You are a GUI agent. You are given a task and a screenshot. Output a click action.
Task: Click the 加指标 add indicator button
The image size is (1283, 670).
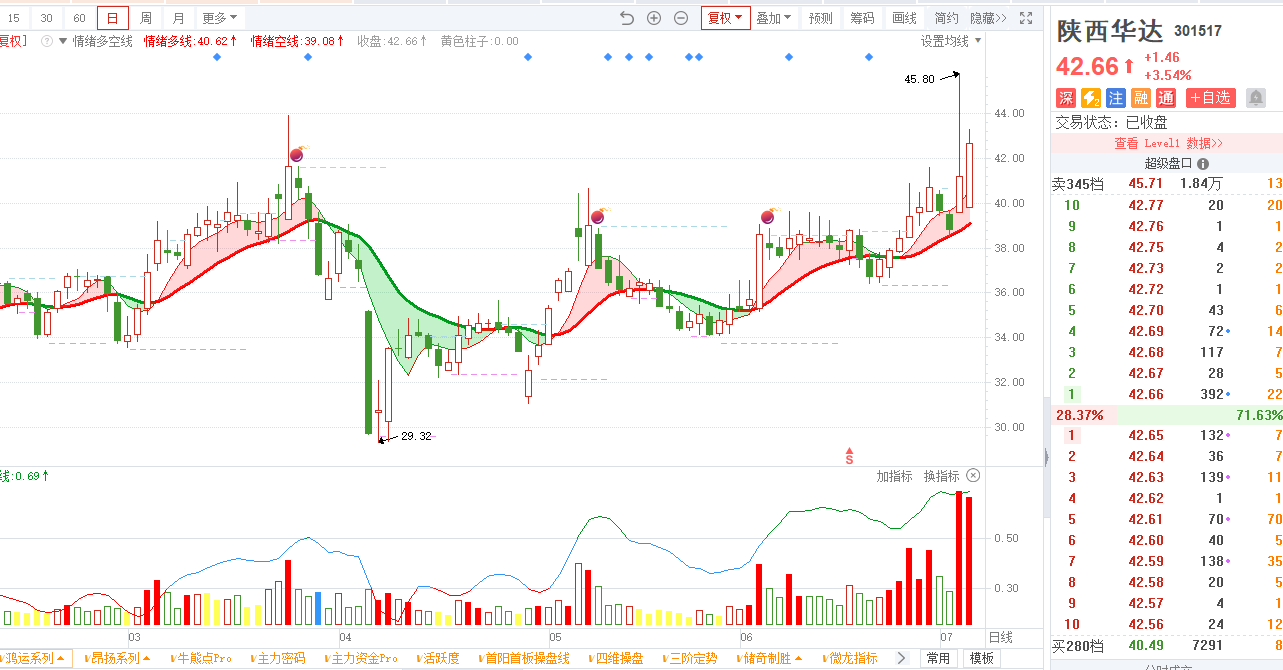pos(895,476)
